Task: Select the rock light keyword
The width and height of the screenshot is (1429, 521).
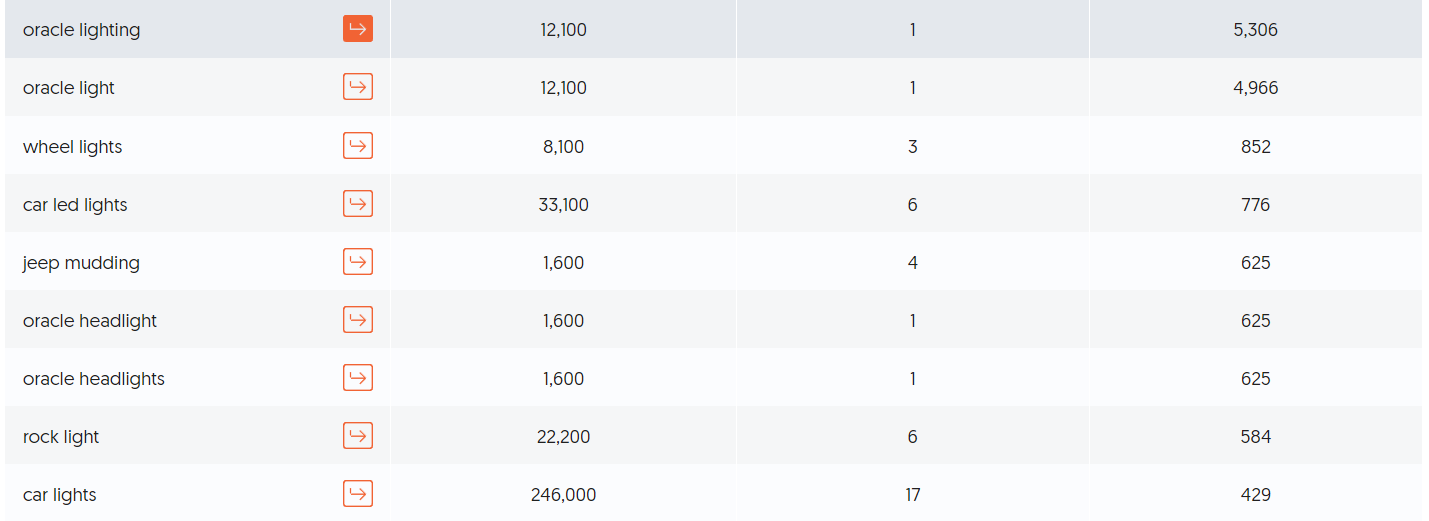Action: 61,437
